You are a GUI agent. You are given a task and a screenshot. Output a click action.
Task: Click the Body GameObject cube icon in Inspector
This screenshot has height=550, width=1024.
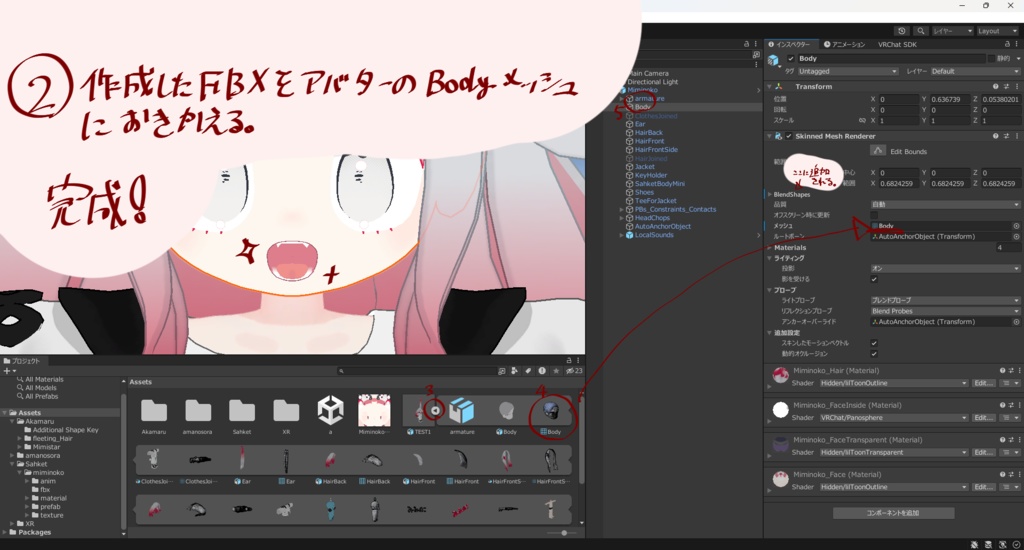(774, 61)
